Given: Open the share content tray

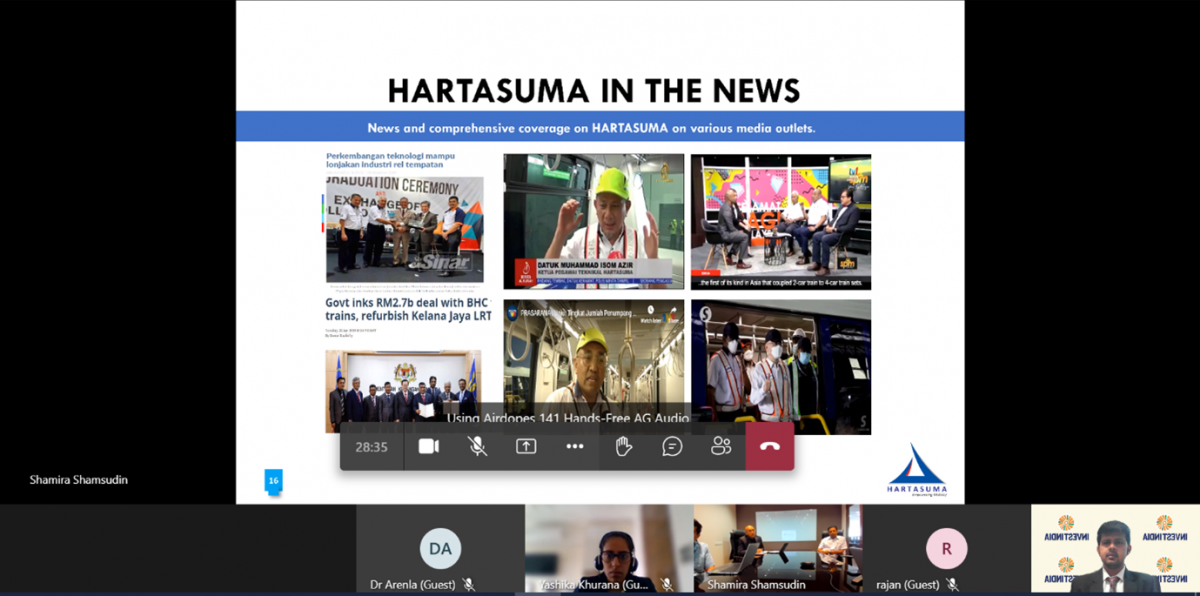Looking at the screenshot, I should [x=526, y=446].
